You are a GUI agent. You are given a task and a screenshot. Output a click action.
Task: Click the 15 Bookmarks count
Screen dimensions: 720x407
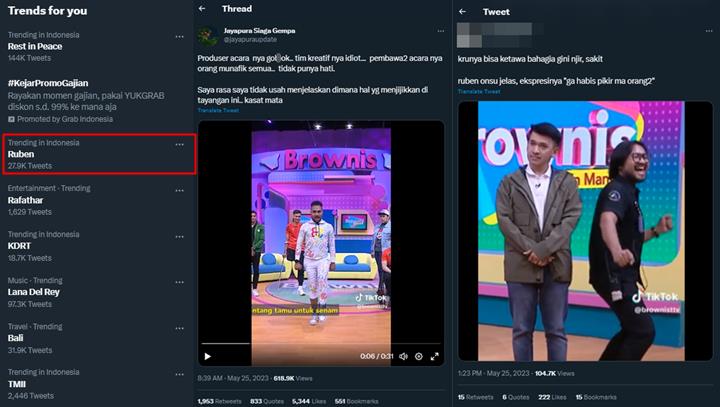tap(596, 397)
